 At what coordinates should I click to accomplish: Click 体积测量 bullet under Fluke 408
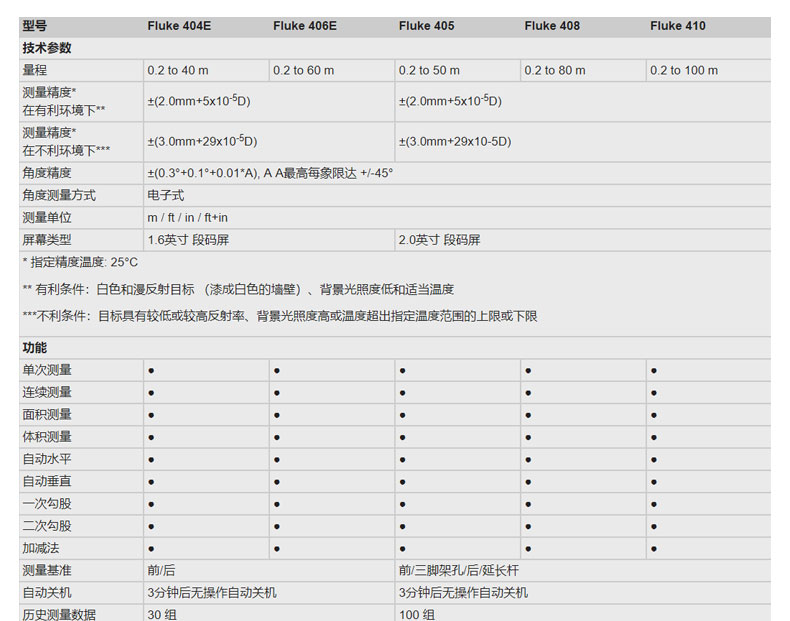click(528, 437)
